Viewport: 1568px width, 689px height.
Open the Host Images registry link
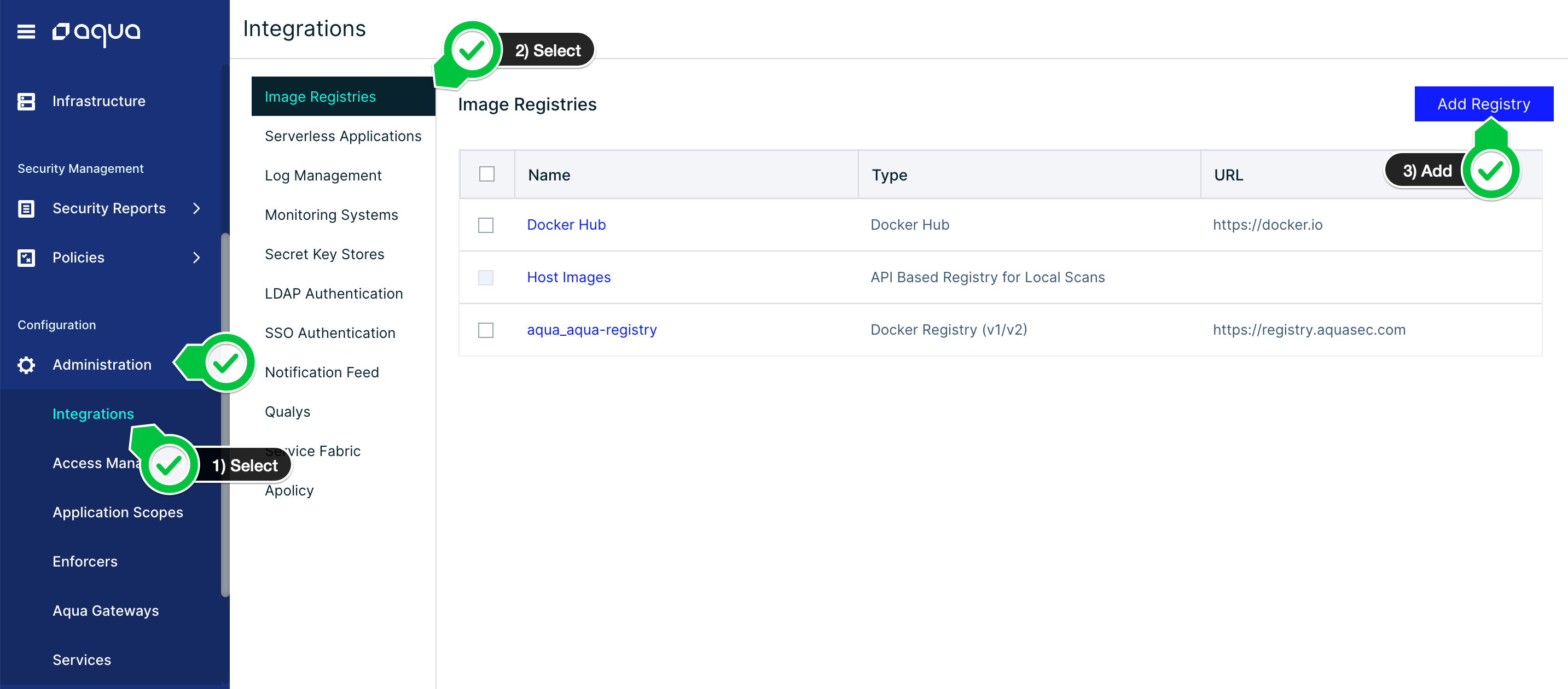(x=568, y=277)
